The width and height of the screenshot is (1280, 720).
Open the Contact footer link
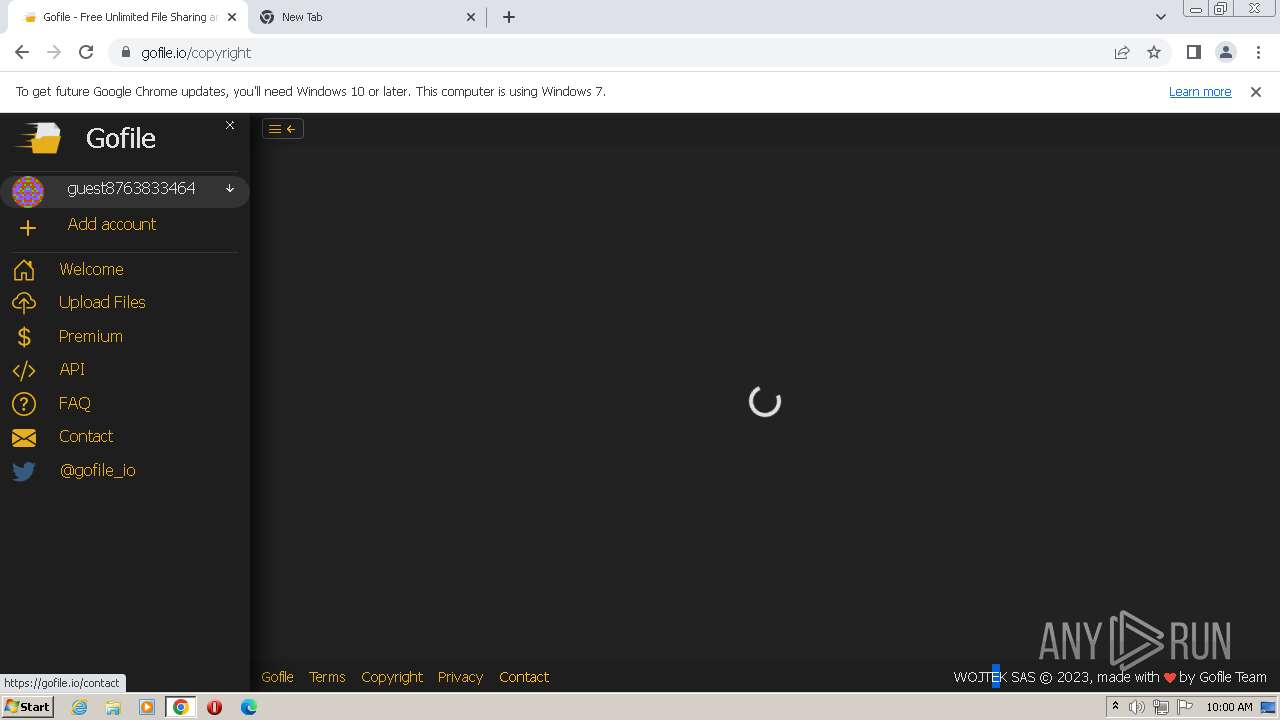(524, 677)
